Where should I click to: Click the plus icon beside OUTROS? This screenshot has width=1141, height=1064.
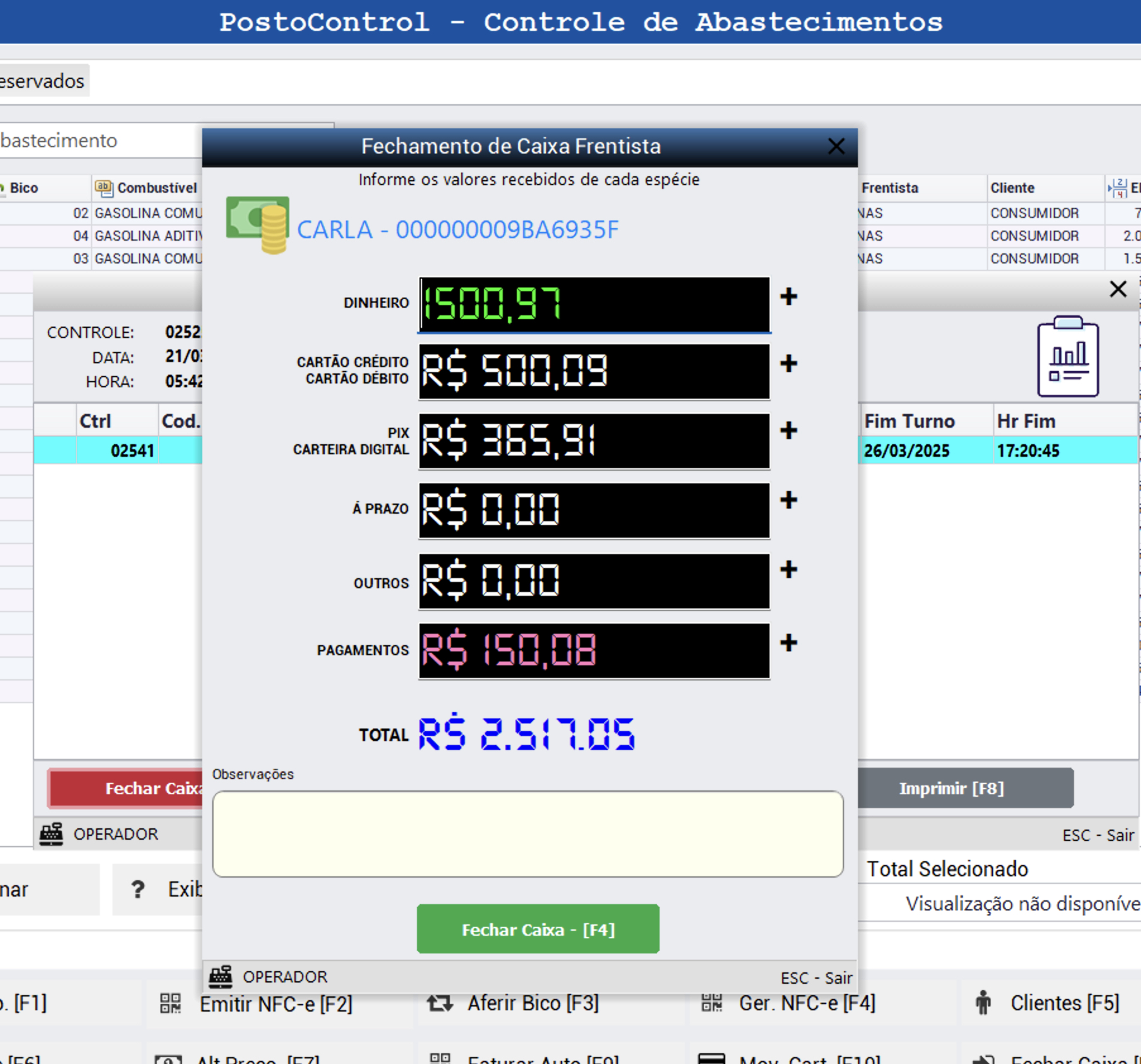[x=788, y=569]
